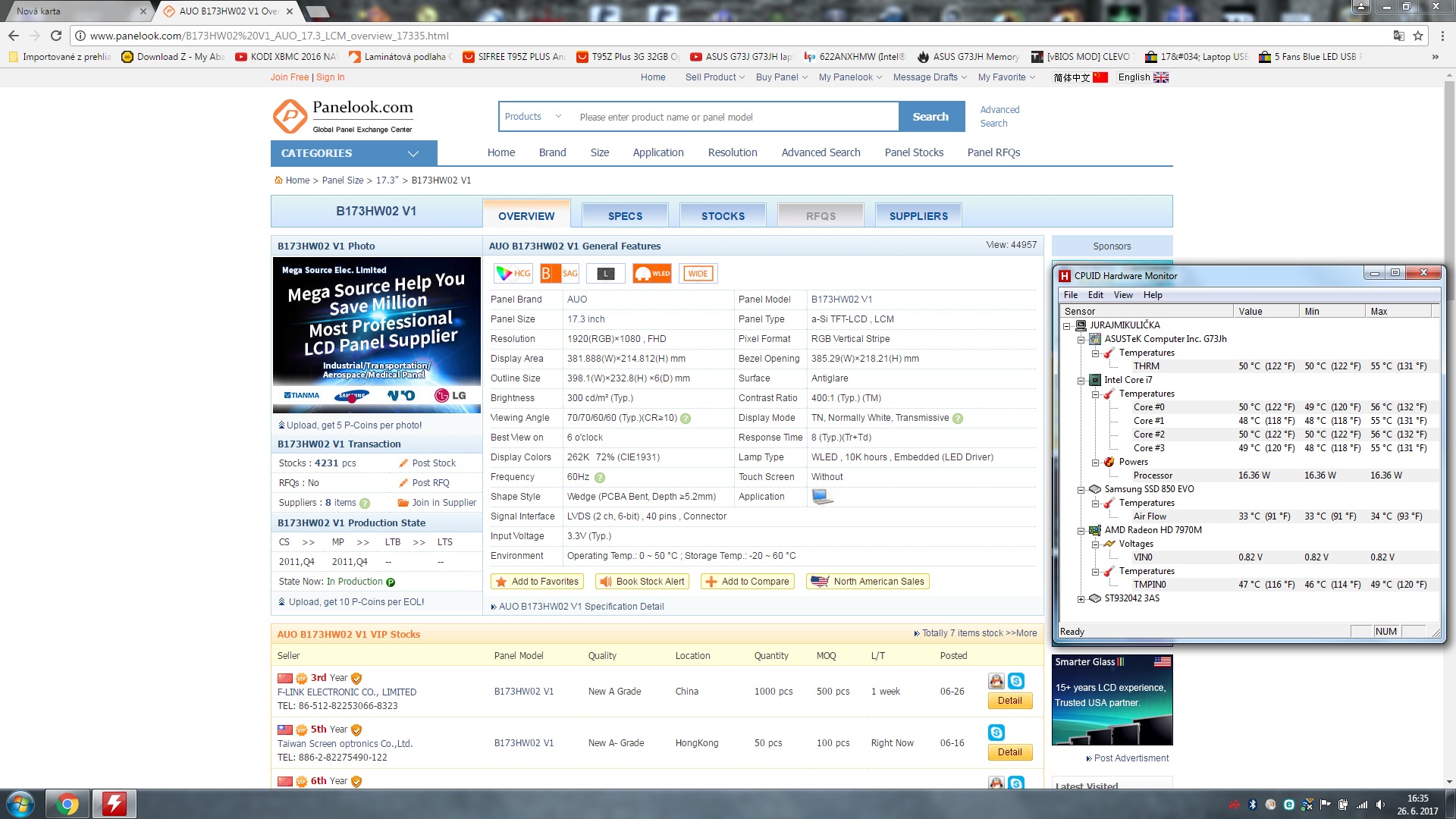Reload the page with the browser refresh icon
Screen dimensions: 1456x819
coord(55,36)
